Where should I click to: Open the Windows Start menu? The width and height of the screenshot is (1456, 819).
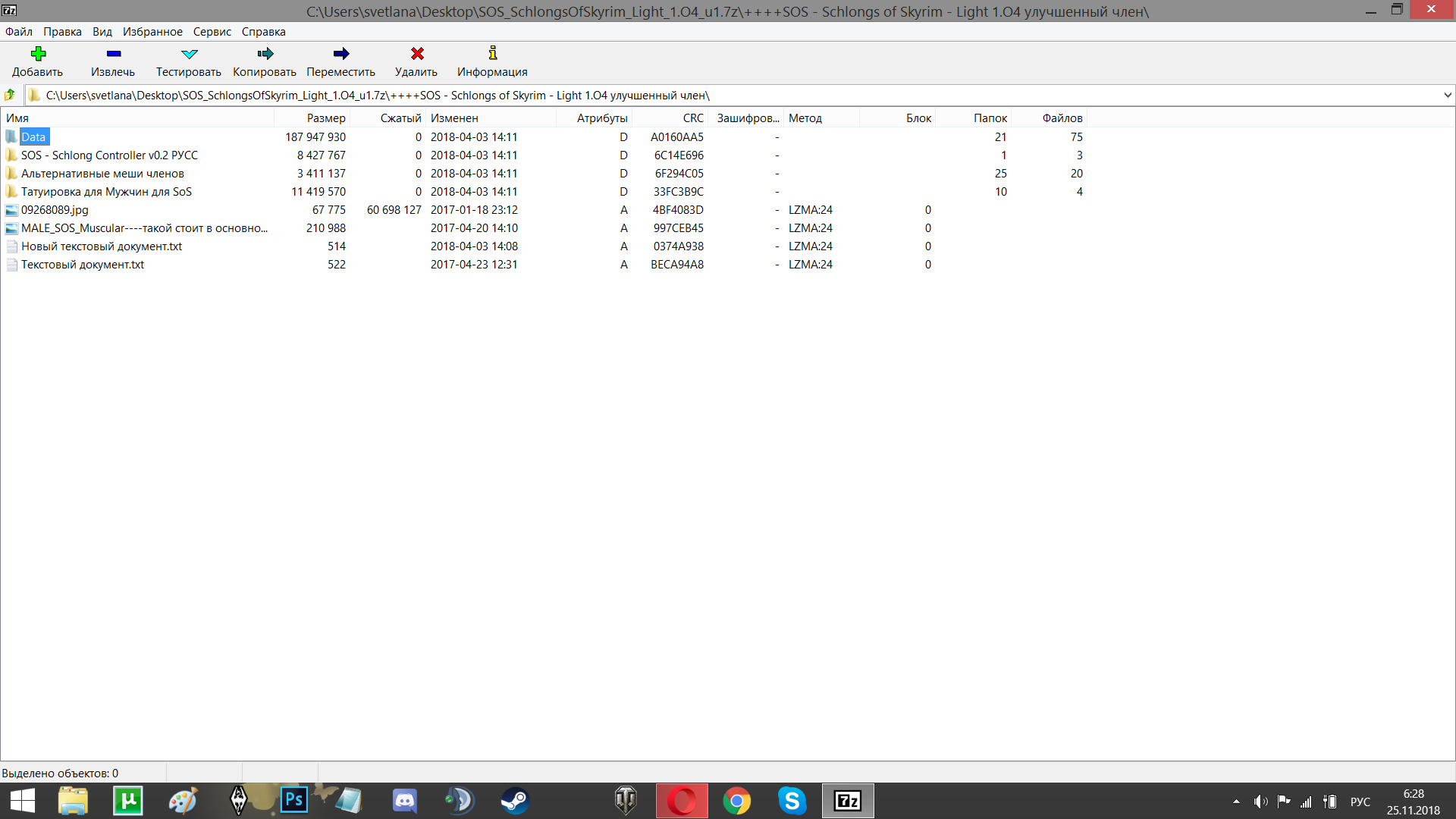coord(23,801)
